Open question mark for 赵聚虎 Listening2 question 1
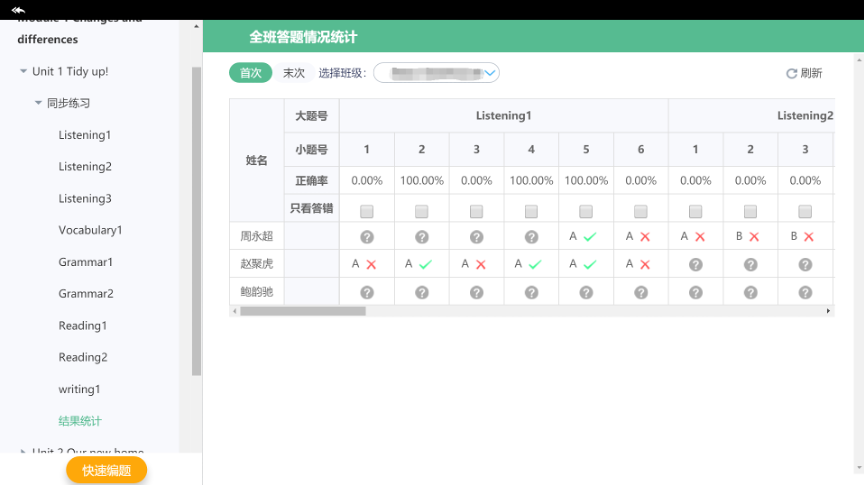 tap(696, 265)
